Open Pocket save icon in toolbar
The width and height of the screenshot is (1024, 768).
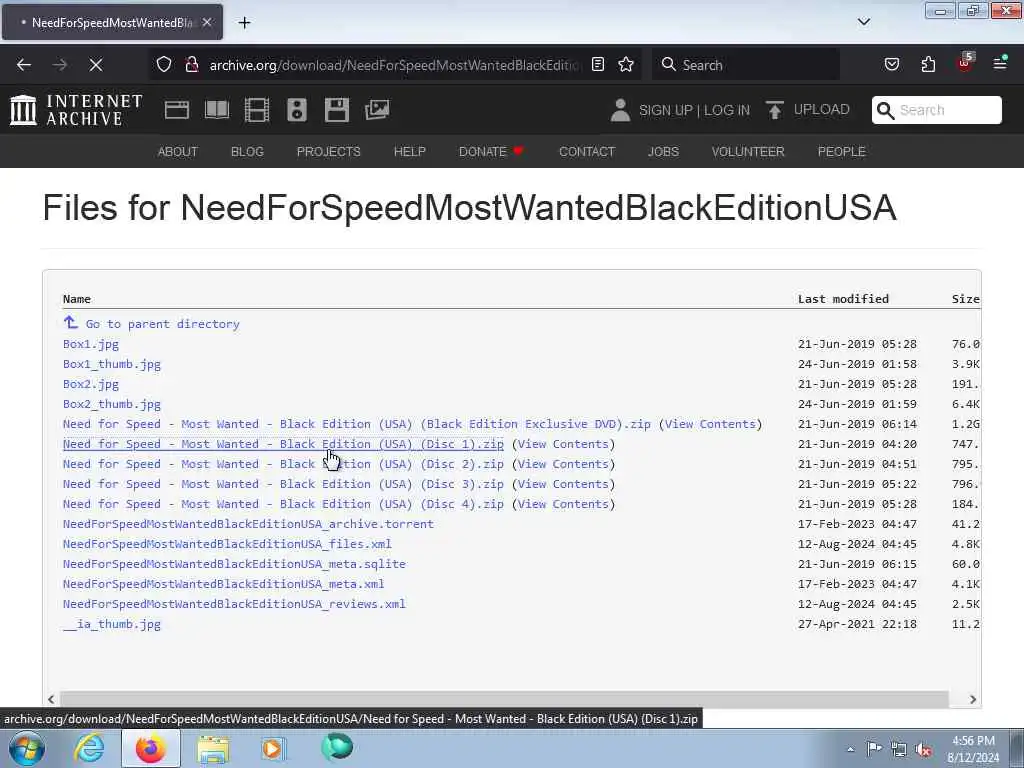[891, 64]
